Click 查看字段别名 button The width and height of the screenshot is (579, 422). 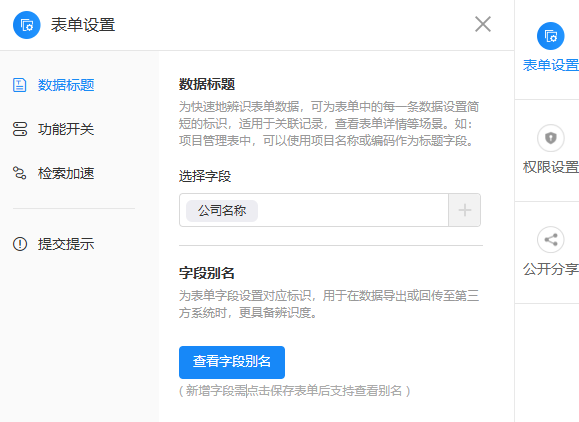(x=232, y=362)
